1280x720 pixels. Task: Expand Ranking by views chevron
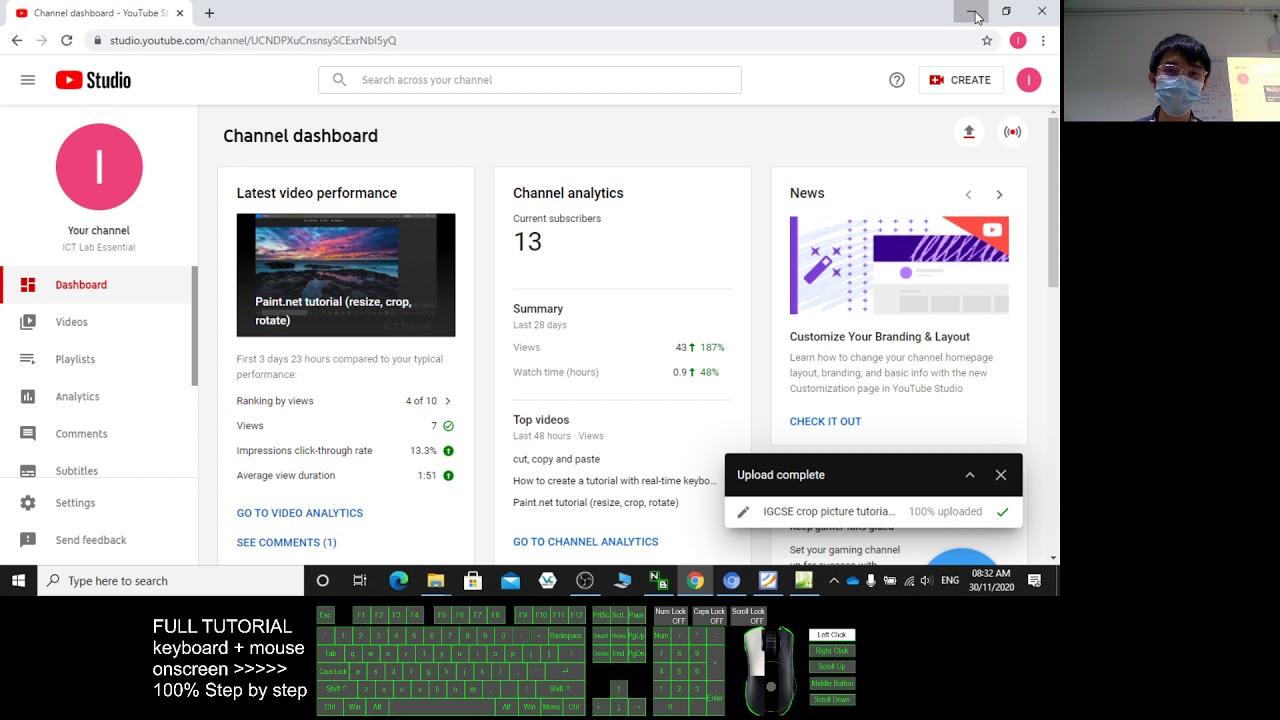click(447, 401)
